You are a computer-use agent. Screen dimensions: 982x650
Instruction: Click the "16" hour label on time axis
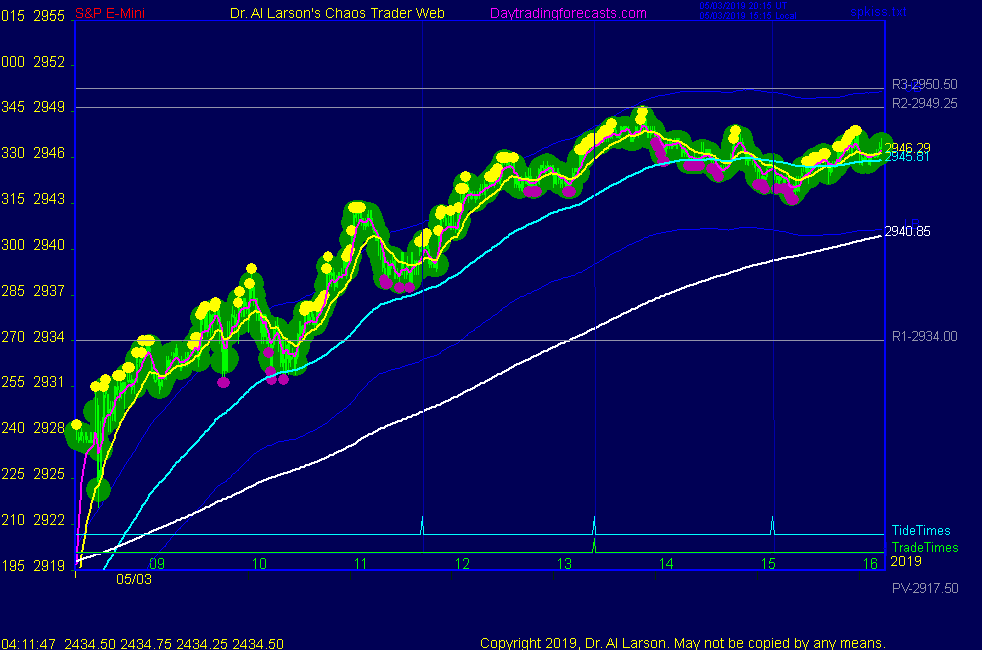tap(871, 564)
